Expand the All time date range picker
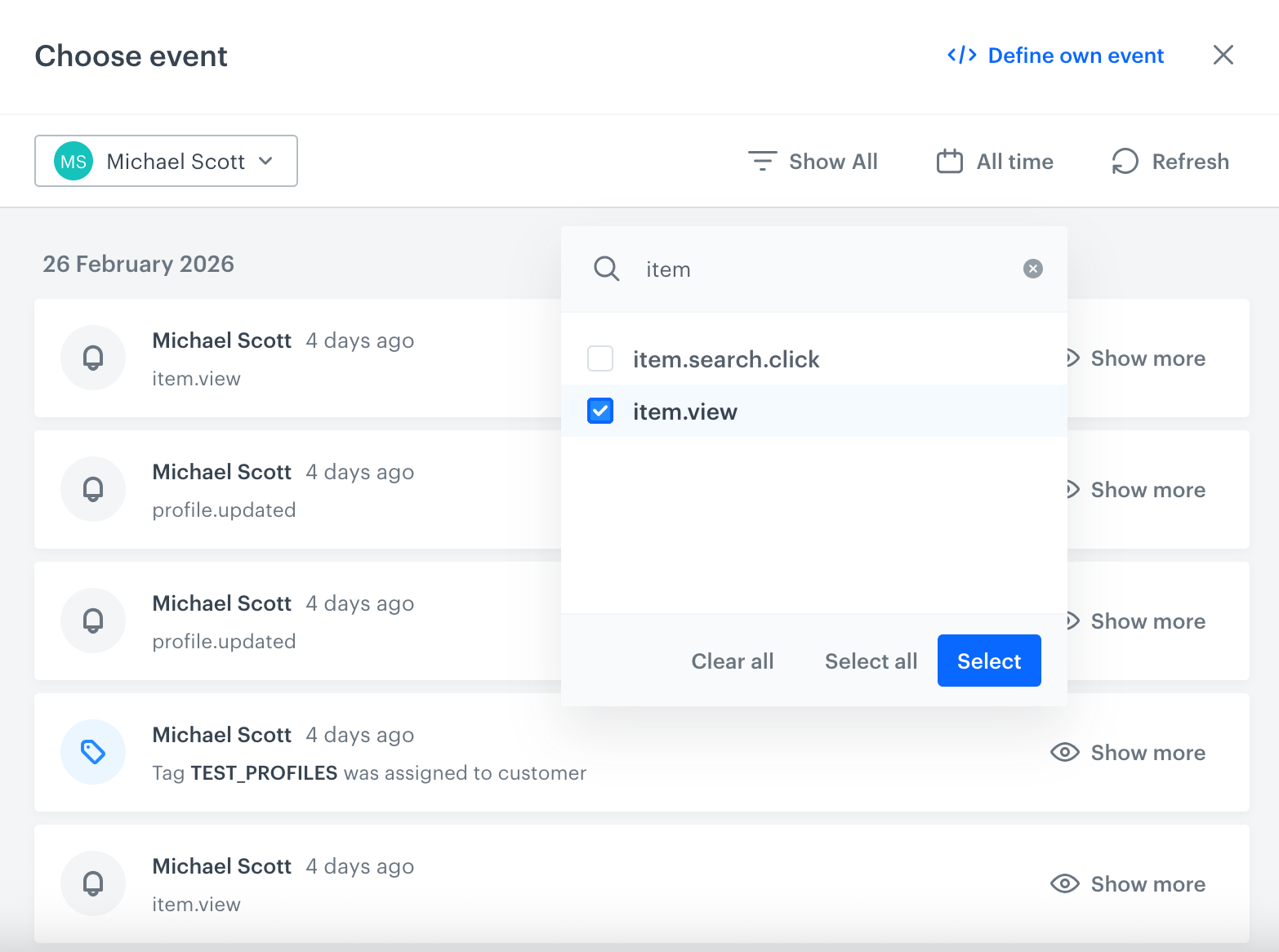This screenshot has width=1279, height=952. click(x=1014, y=162)
